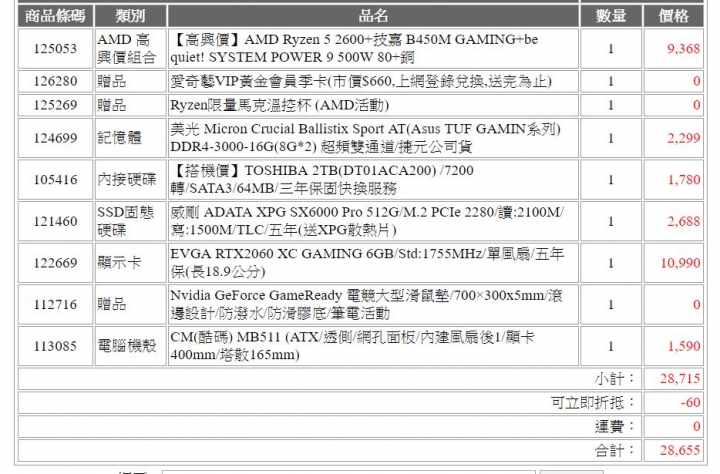Image resolution: width=720 pixels, height=474 pixels.
Task: Click the ADATA XPG SX6000 Pro name
Action: tap(367, 221)
